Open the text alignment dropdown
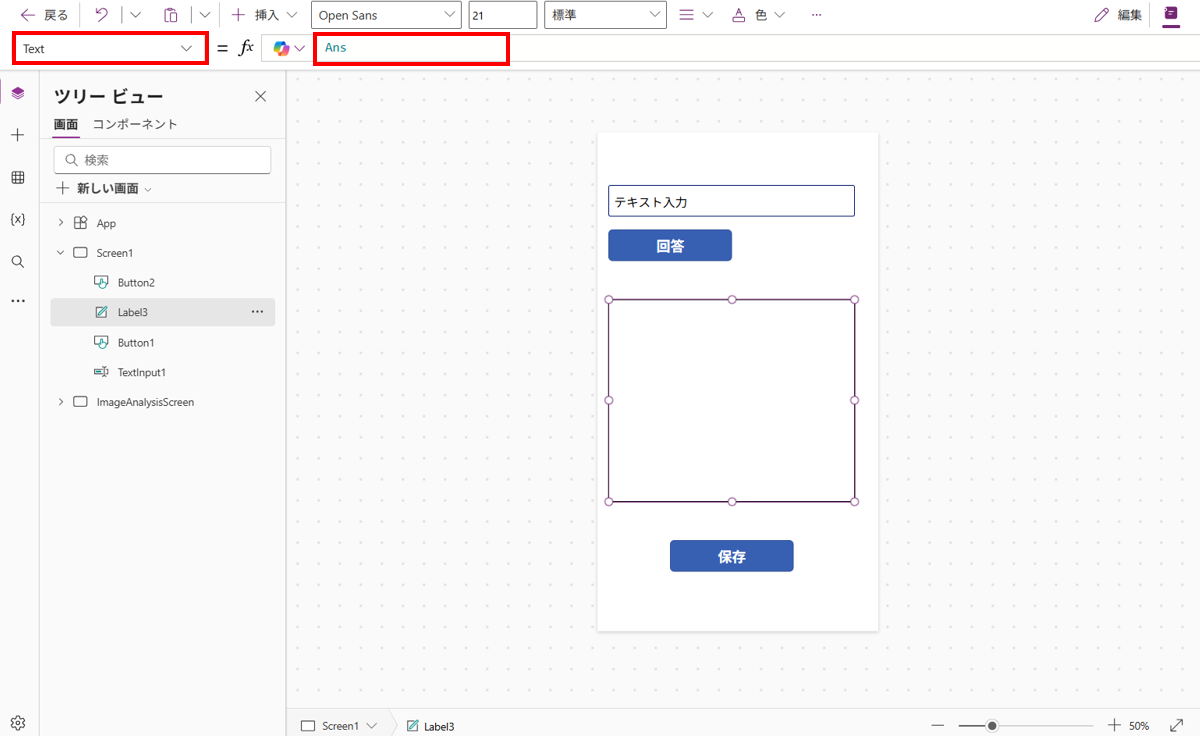The width and height of the screenshot is (1200, 736). [695, 15]
